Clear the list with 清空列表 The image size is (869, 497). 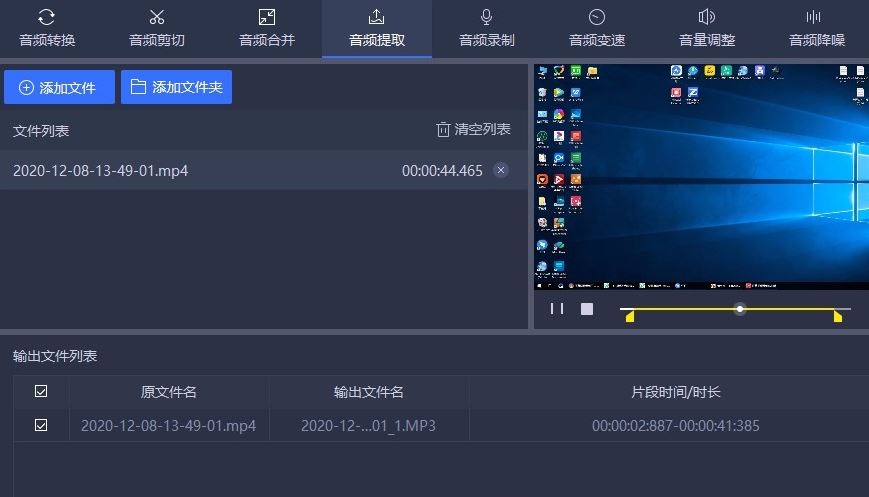(473, 130)
